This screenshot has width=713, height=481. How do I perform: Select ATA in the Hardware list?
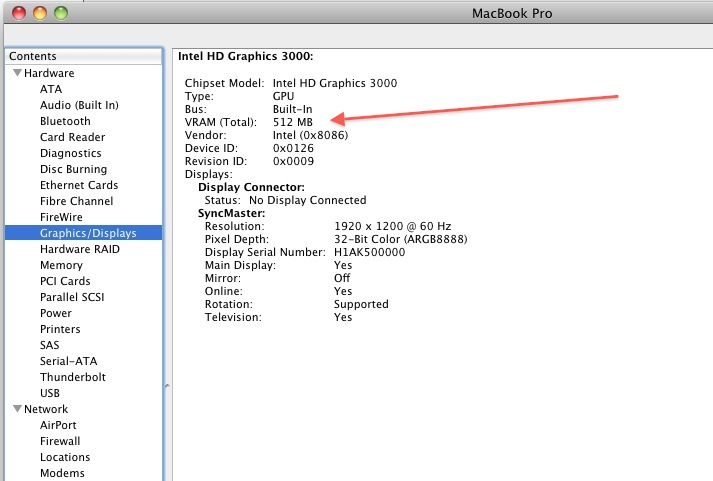pos(51,89)
